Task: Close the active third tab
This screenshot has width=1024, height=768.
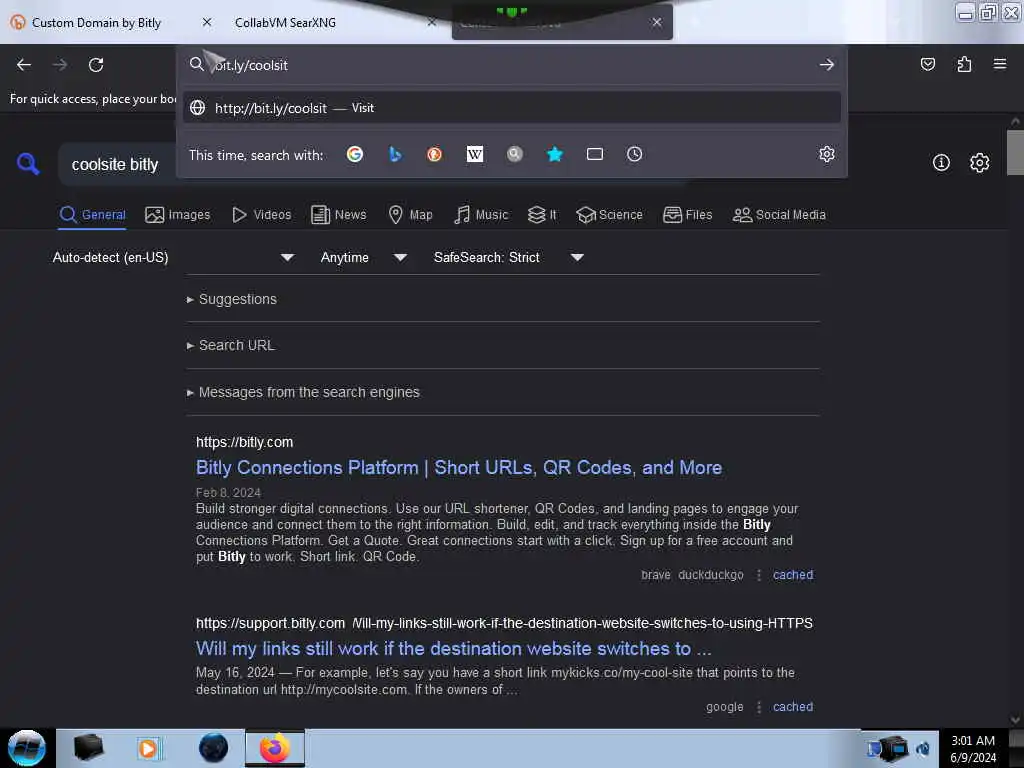Action: point(656,22)
